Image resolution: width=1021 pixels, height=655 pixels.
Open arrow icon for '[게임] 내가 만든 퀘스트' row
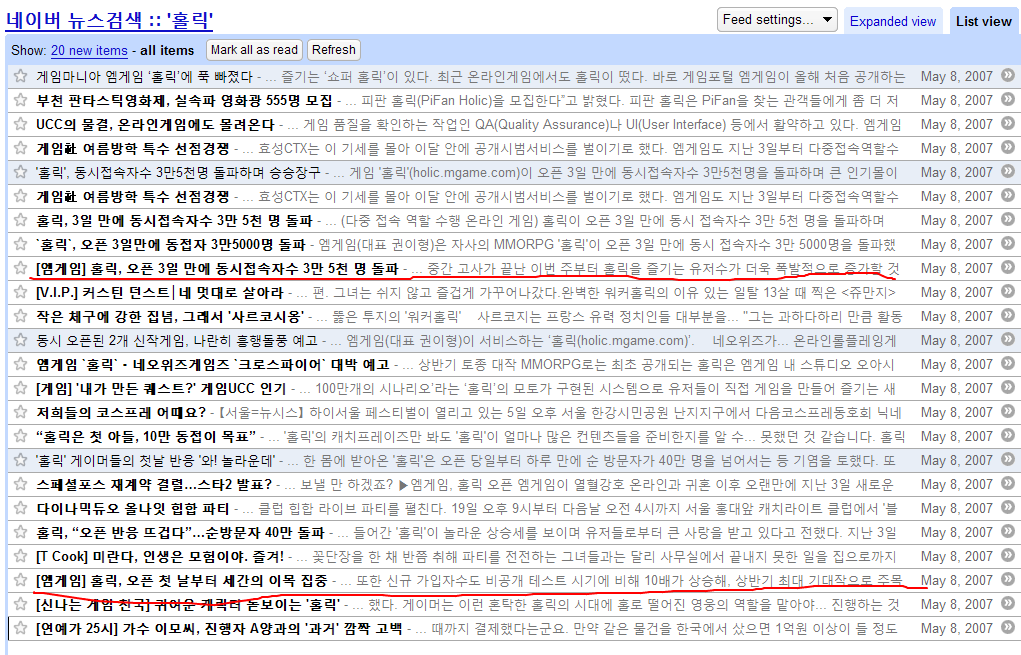(1008, 387)
